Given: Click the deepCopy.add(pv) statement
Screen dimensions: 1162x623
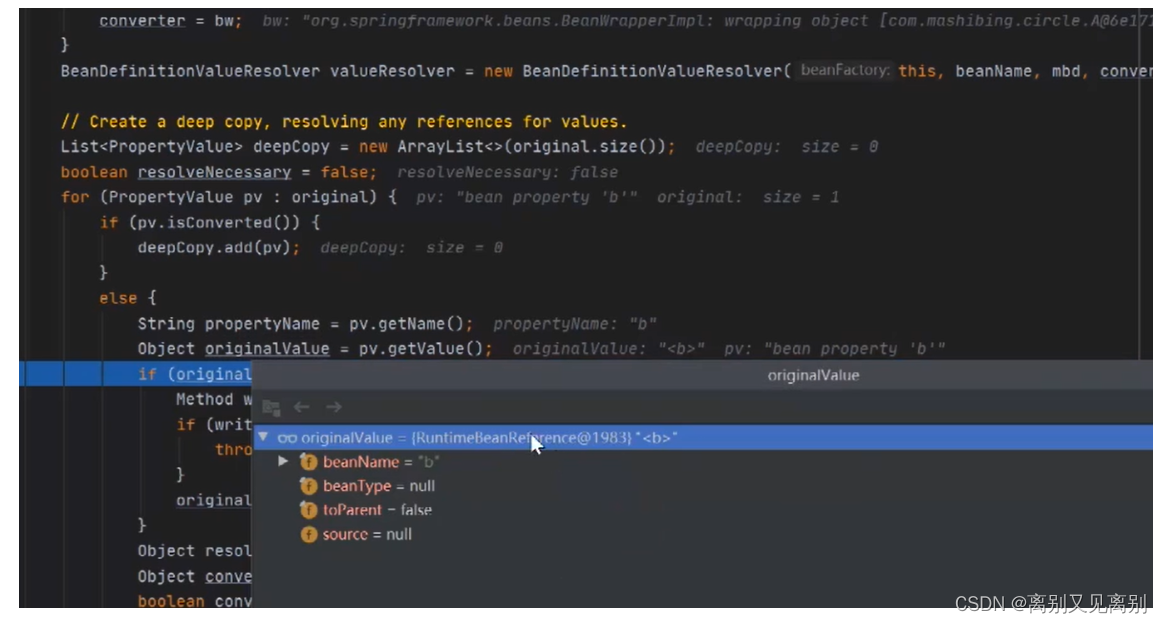Looking at the screenshot, I should 219,247.
